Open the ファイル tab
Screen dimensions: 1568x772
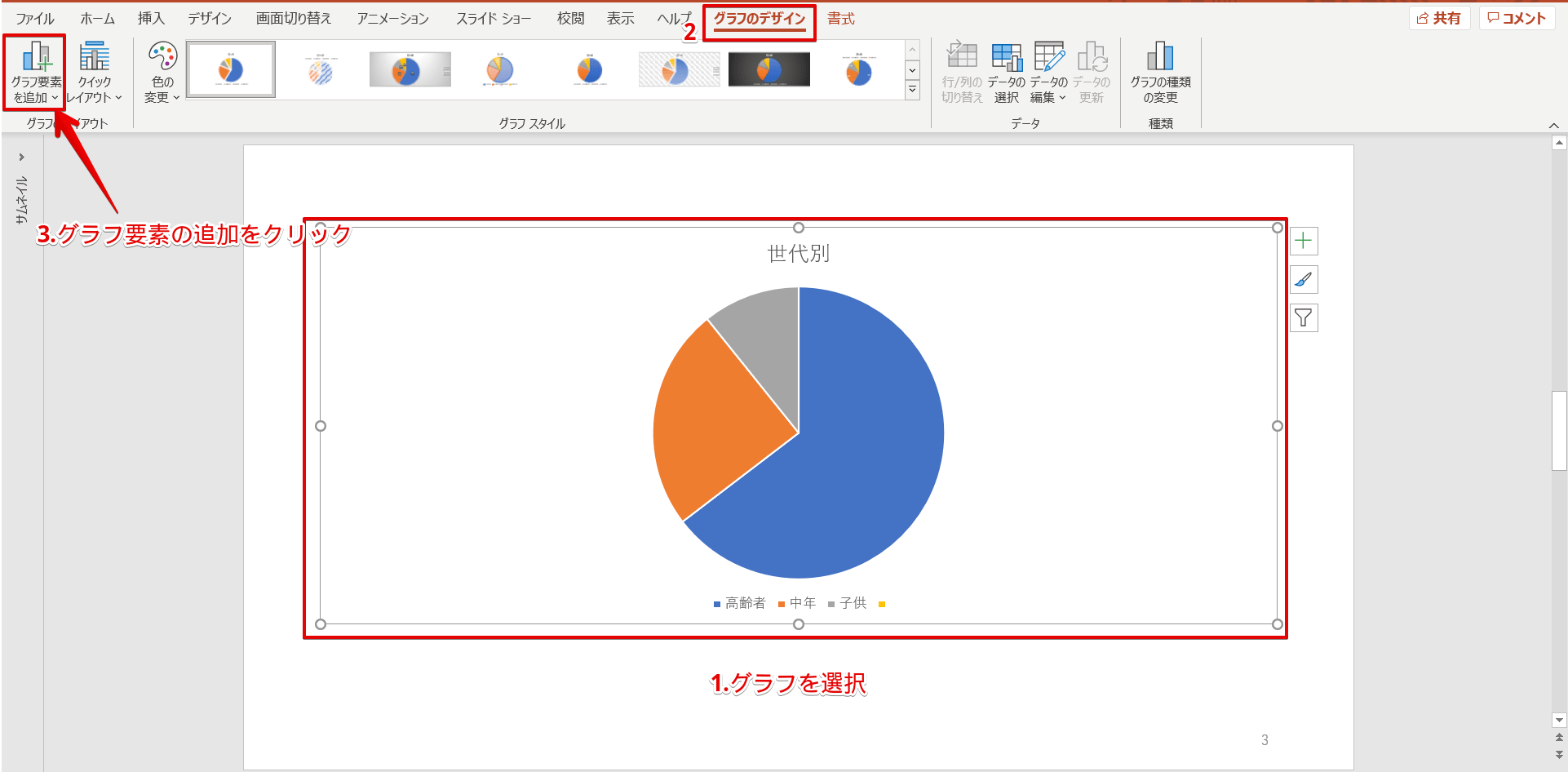tap(35, 18)
